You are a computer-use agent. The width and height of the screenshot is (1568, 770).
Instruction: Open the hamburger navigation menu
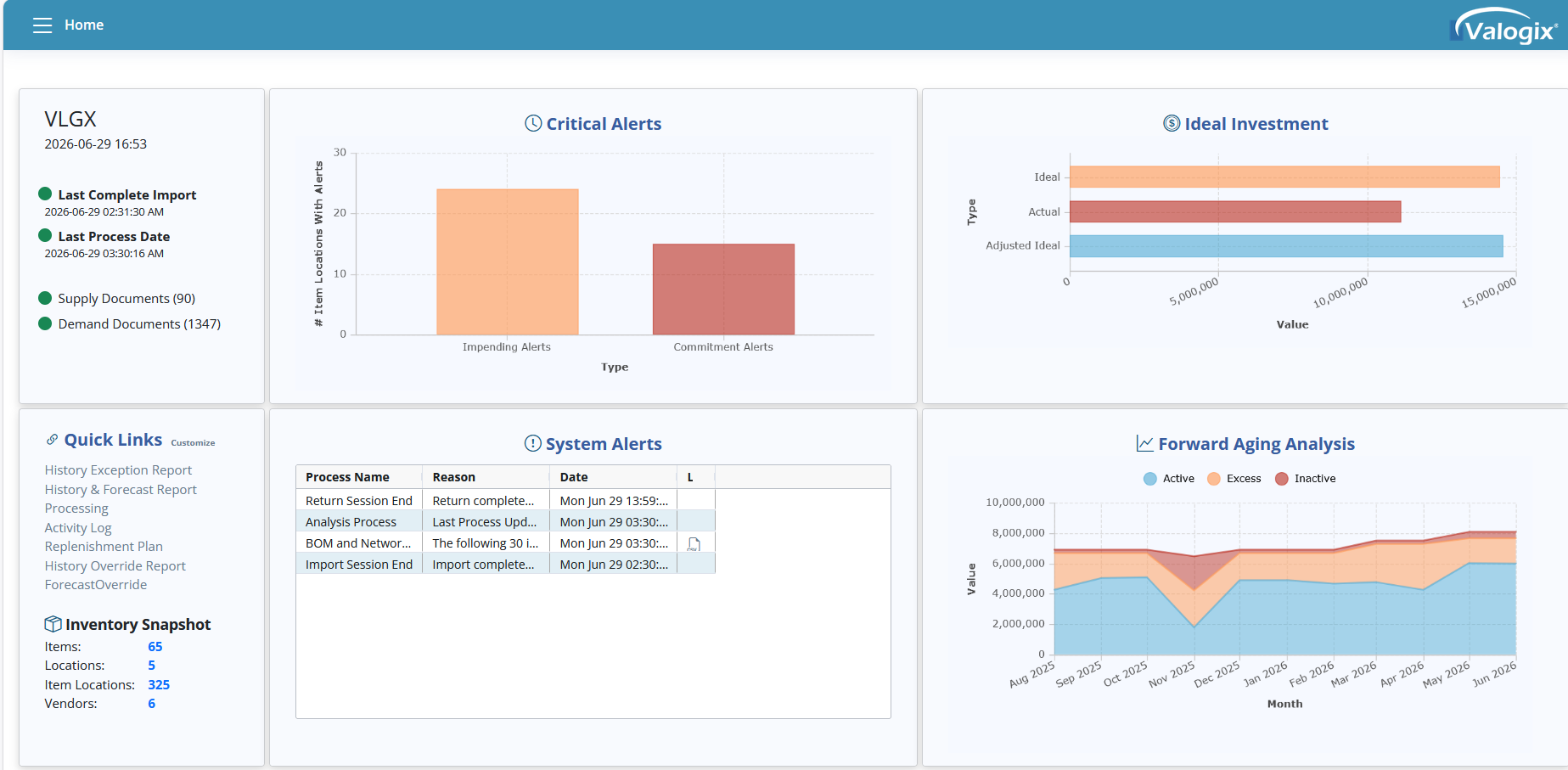[42, 25]
